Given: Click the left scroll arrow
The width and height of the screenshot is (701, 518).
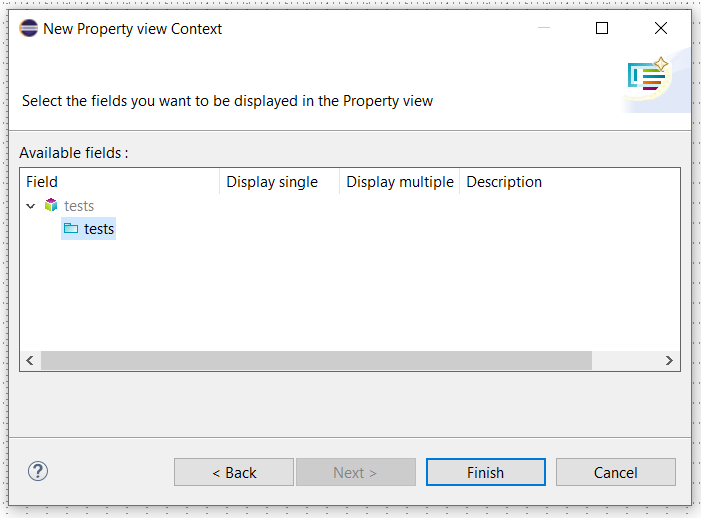Looking at the screenshot, I should tap(30, 360).
